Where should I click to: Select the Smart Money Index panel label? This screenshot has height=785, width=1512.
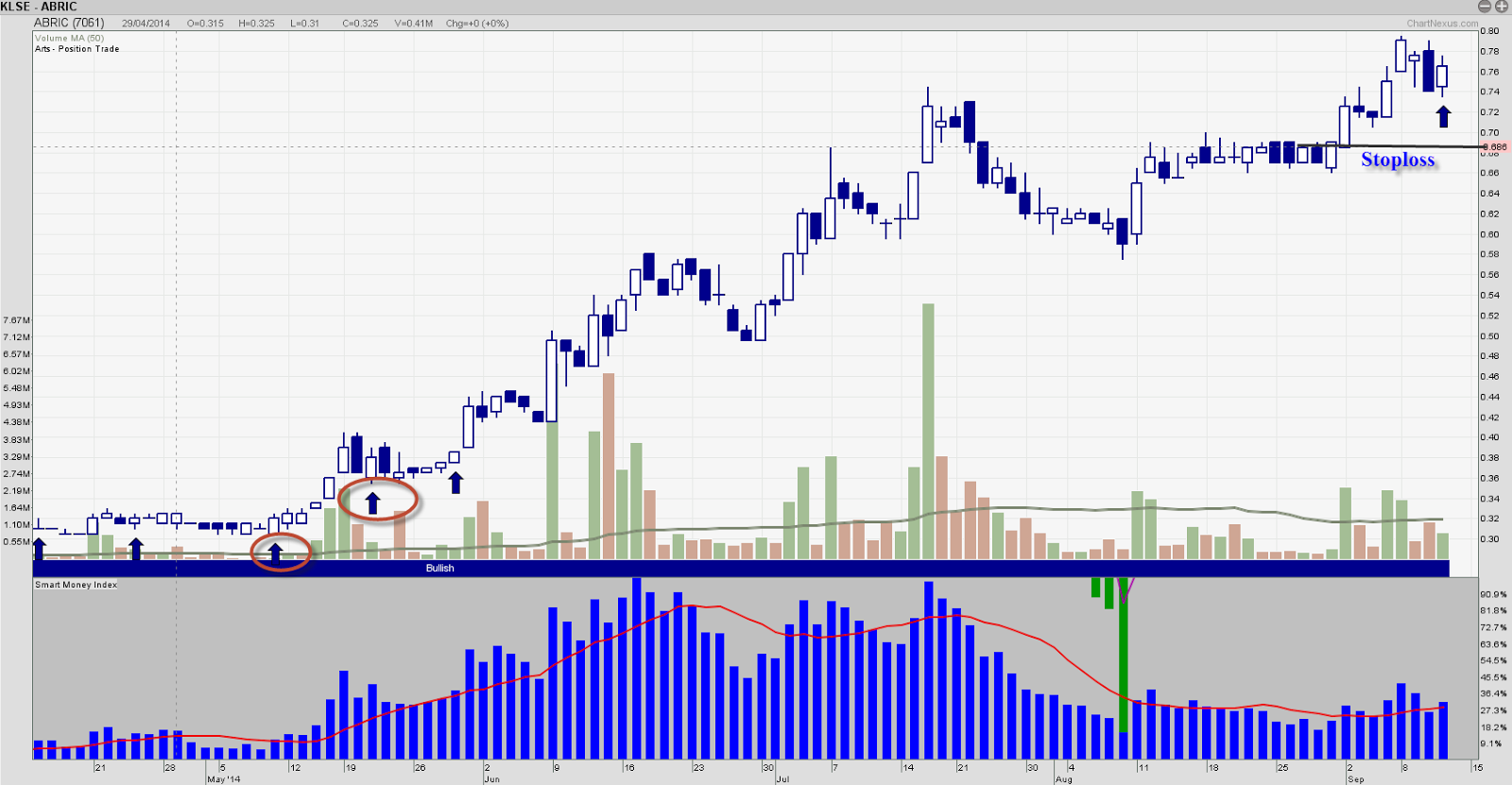[x=77, y=585]
